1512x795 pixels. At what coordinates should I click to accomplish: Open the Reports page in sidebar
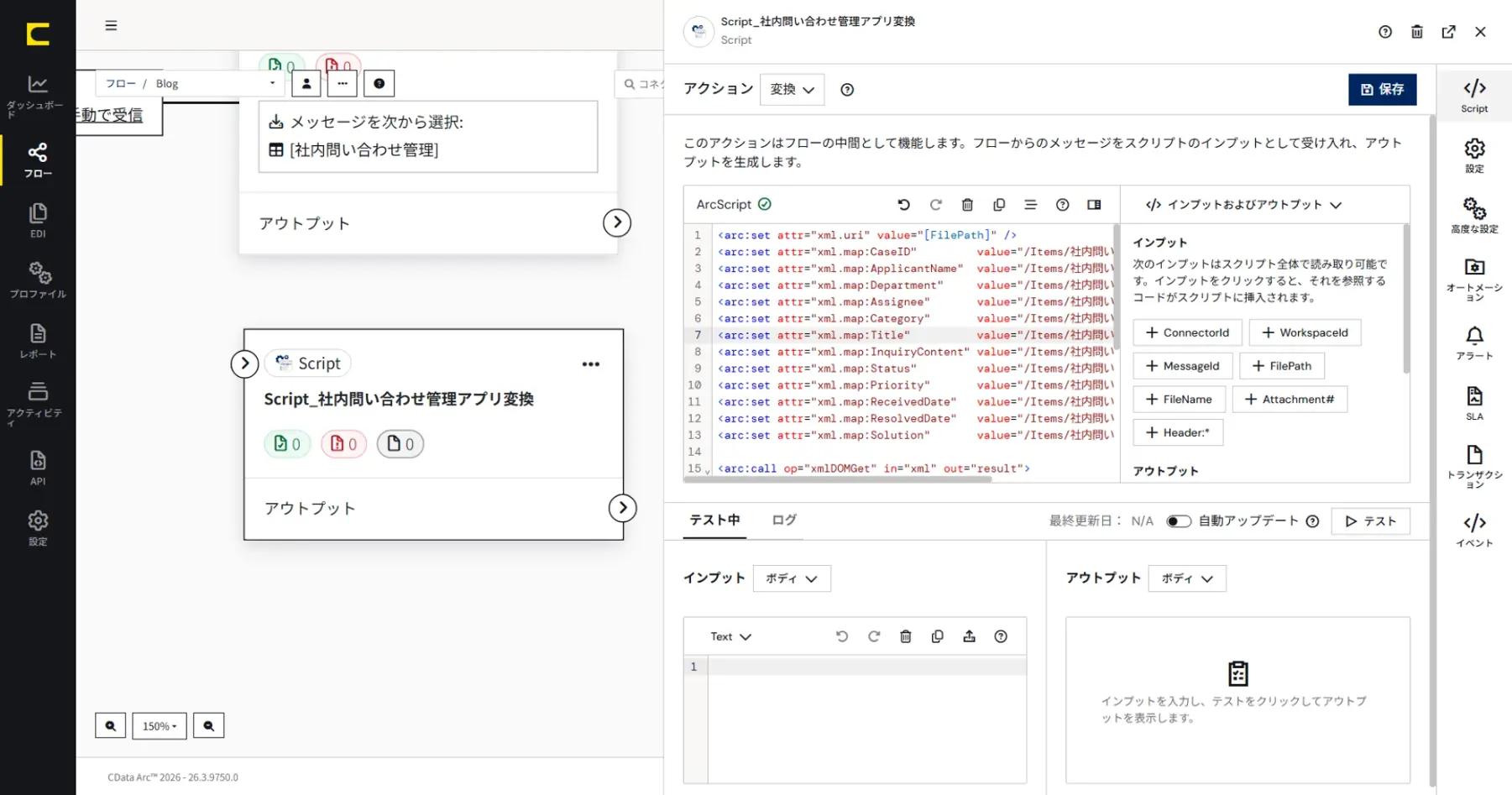[38, 341]
